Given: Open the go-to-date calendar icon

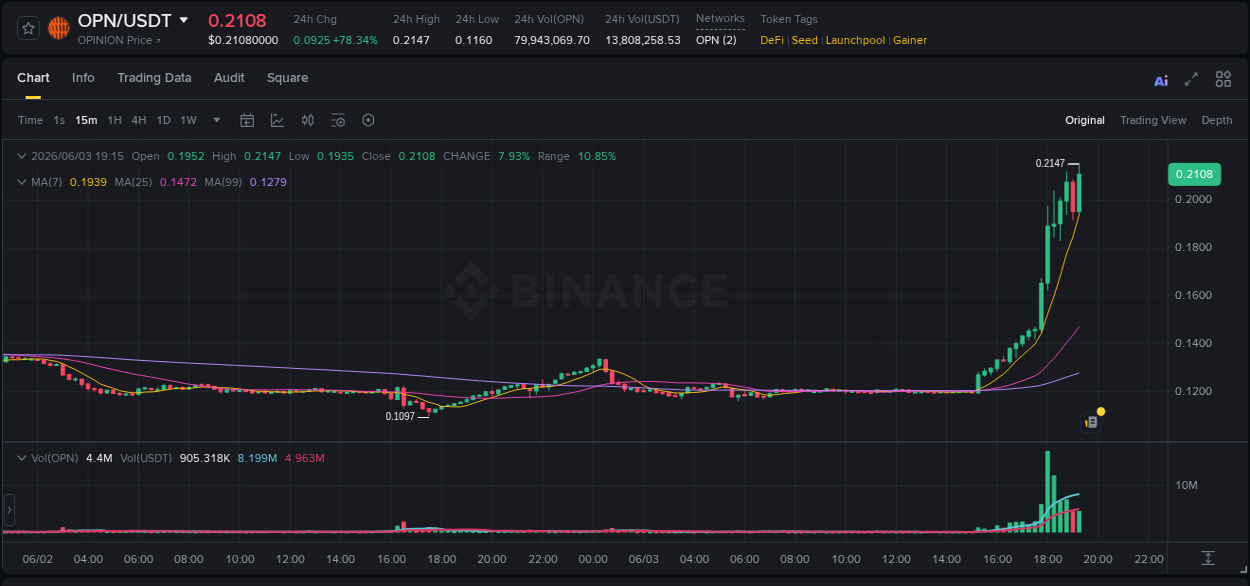Looking at the screenshot, I should (247, 120).
